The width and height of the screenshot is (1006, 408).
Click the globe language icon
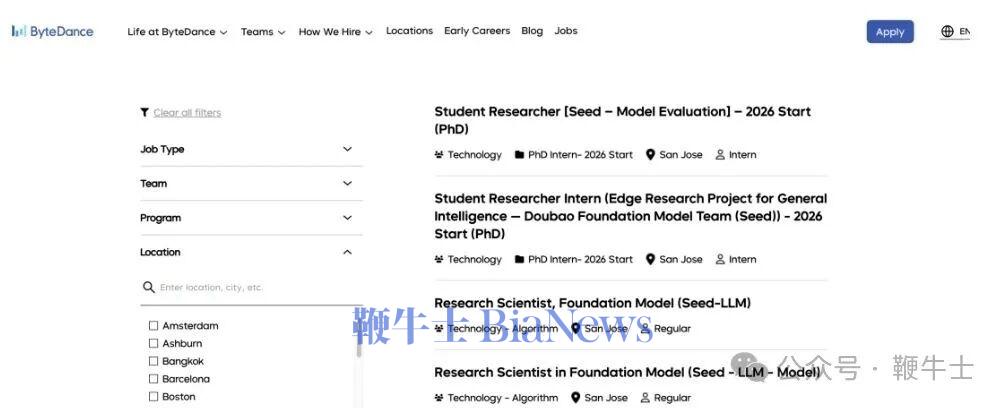(947, 31)
